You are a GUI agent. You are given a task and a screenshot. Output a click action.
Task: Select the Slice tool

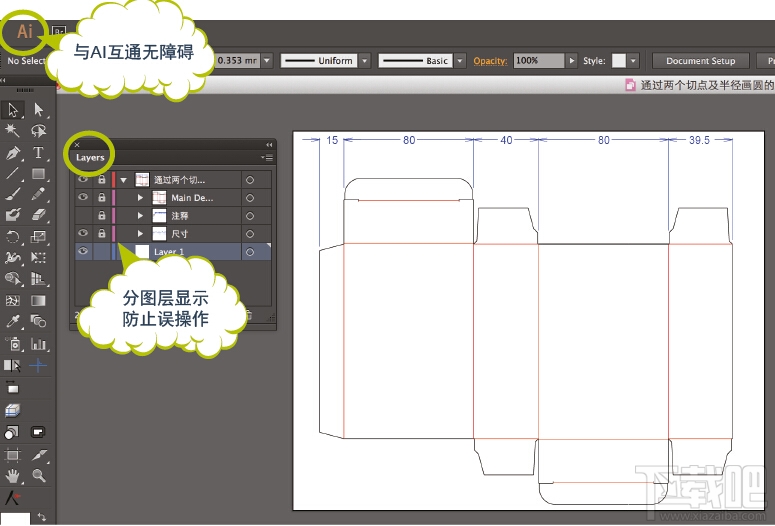[x=38, y=454]
